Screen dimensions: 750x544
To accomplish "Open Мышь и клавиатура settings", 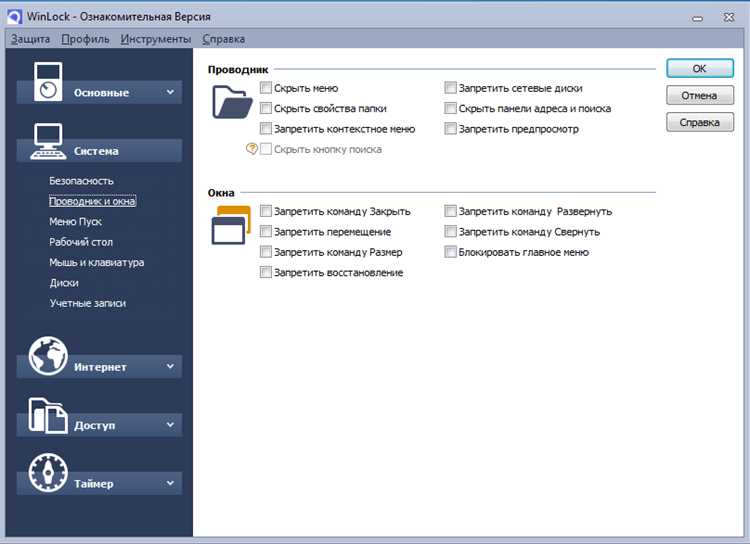I will [97, 263].
